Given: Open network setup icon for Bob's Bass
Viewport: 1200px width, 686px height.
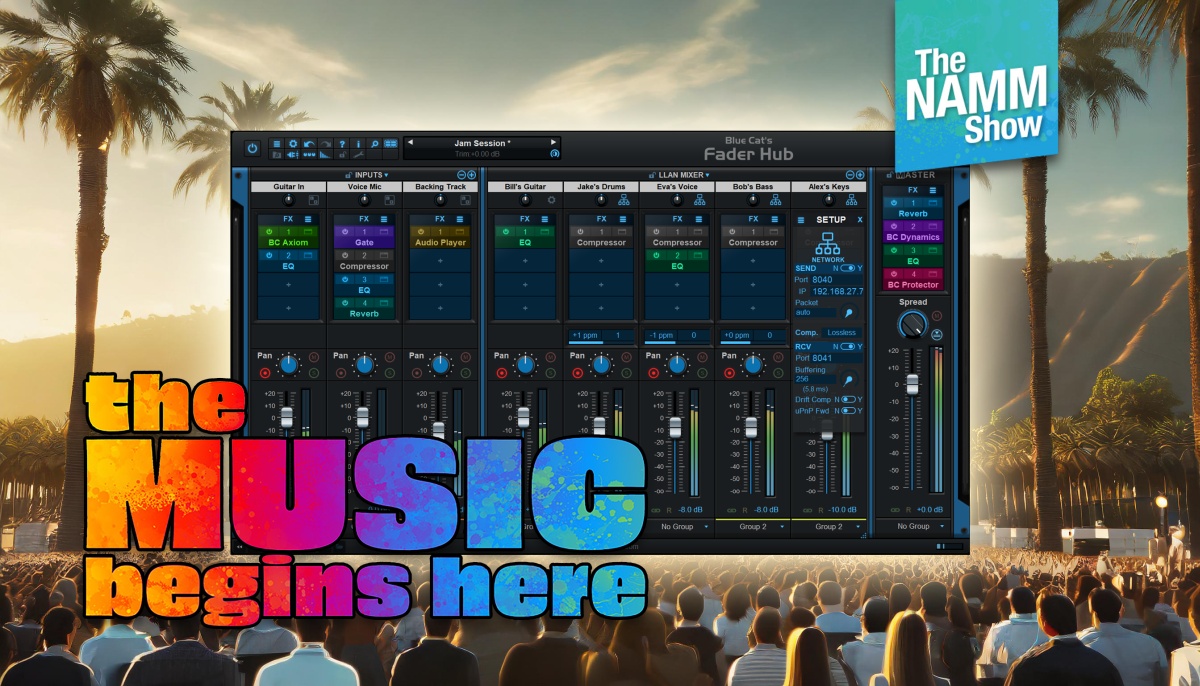Looking at the screenshot, I should click(x=776, y=200).
